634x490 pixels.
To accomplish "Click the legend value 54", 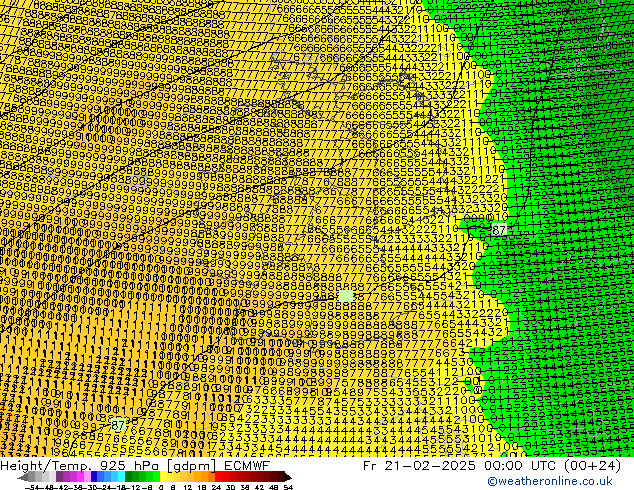I will 288,487.
